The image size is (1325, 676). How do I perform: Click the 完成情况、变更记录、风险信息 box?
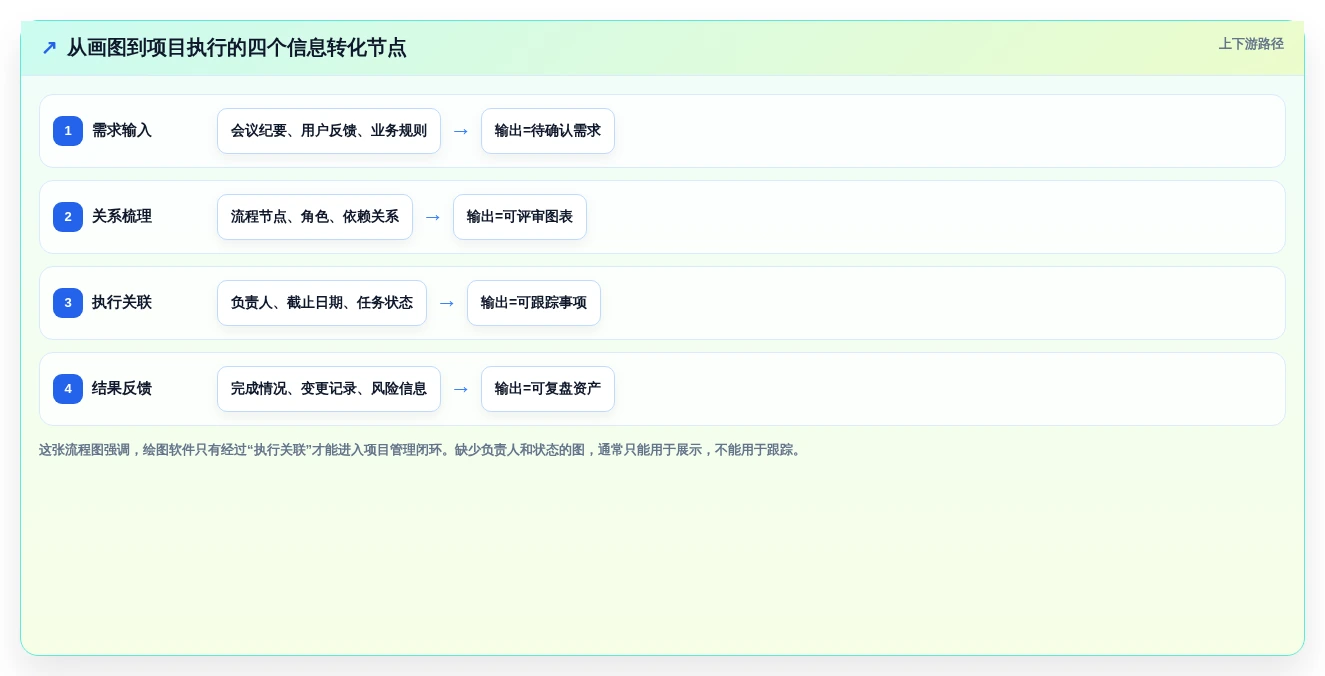[329, 389]
